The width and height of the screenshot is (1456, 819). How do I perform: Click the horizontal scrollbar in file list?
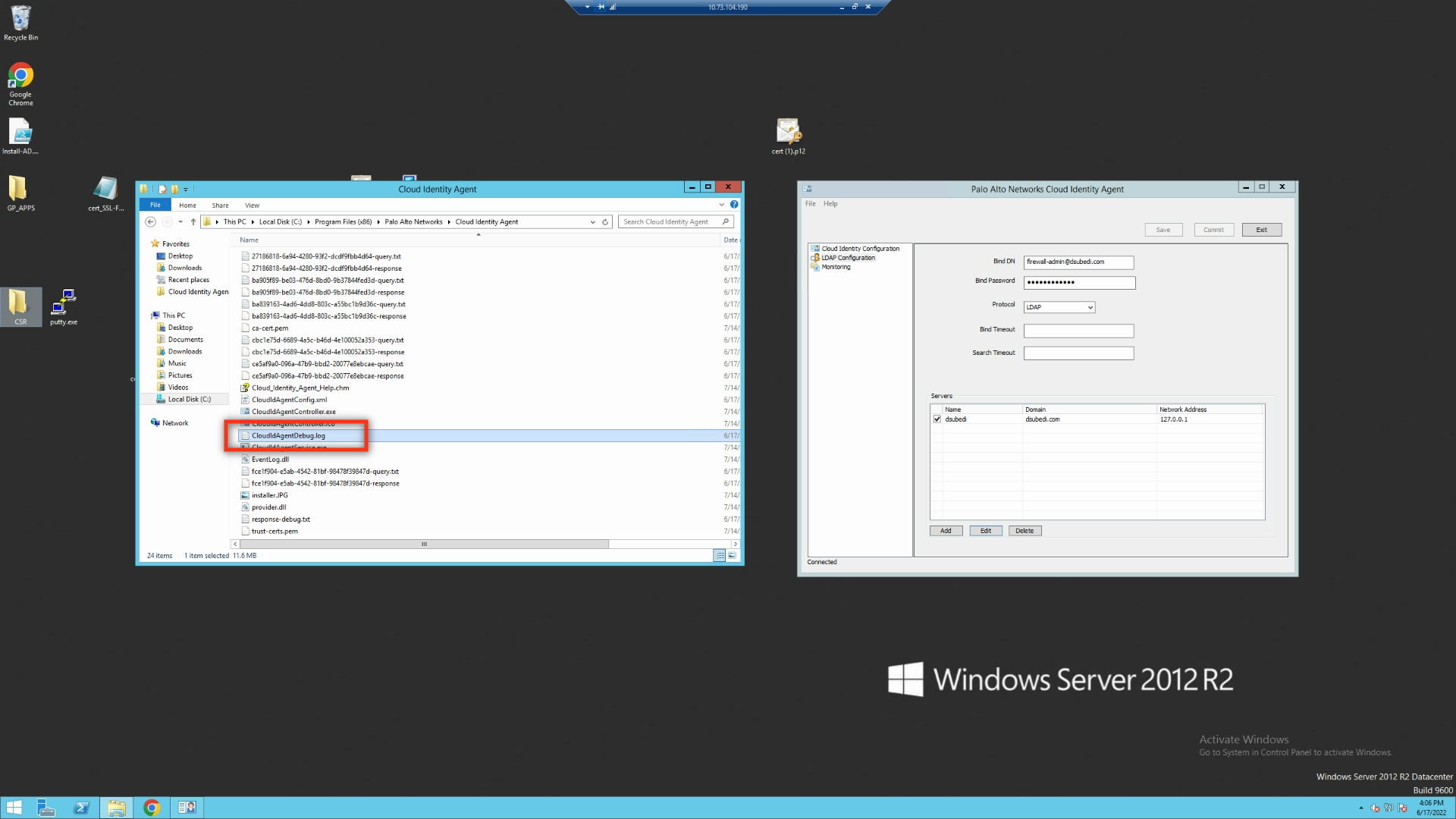(x=425, y=544)
